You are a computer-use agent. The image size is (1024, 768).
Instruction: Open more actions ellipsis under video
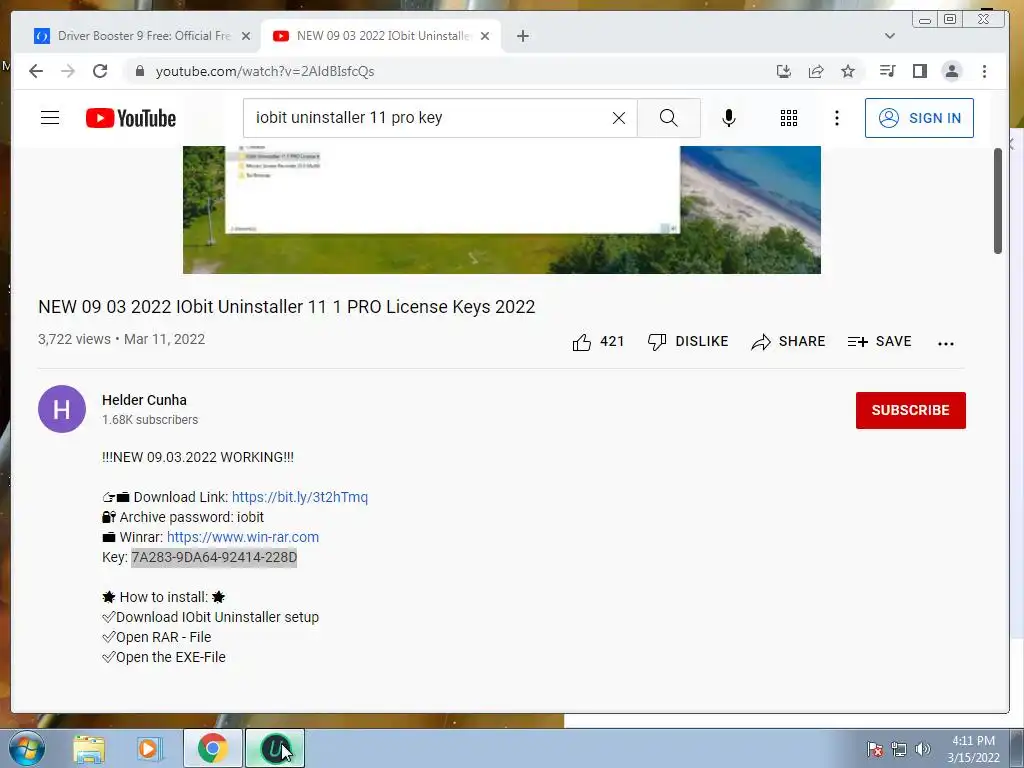point(946,343)
